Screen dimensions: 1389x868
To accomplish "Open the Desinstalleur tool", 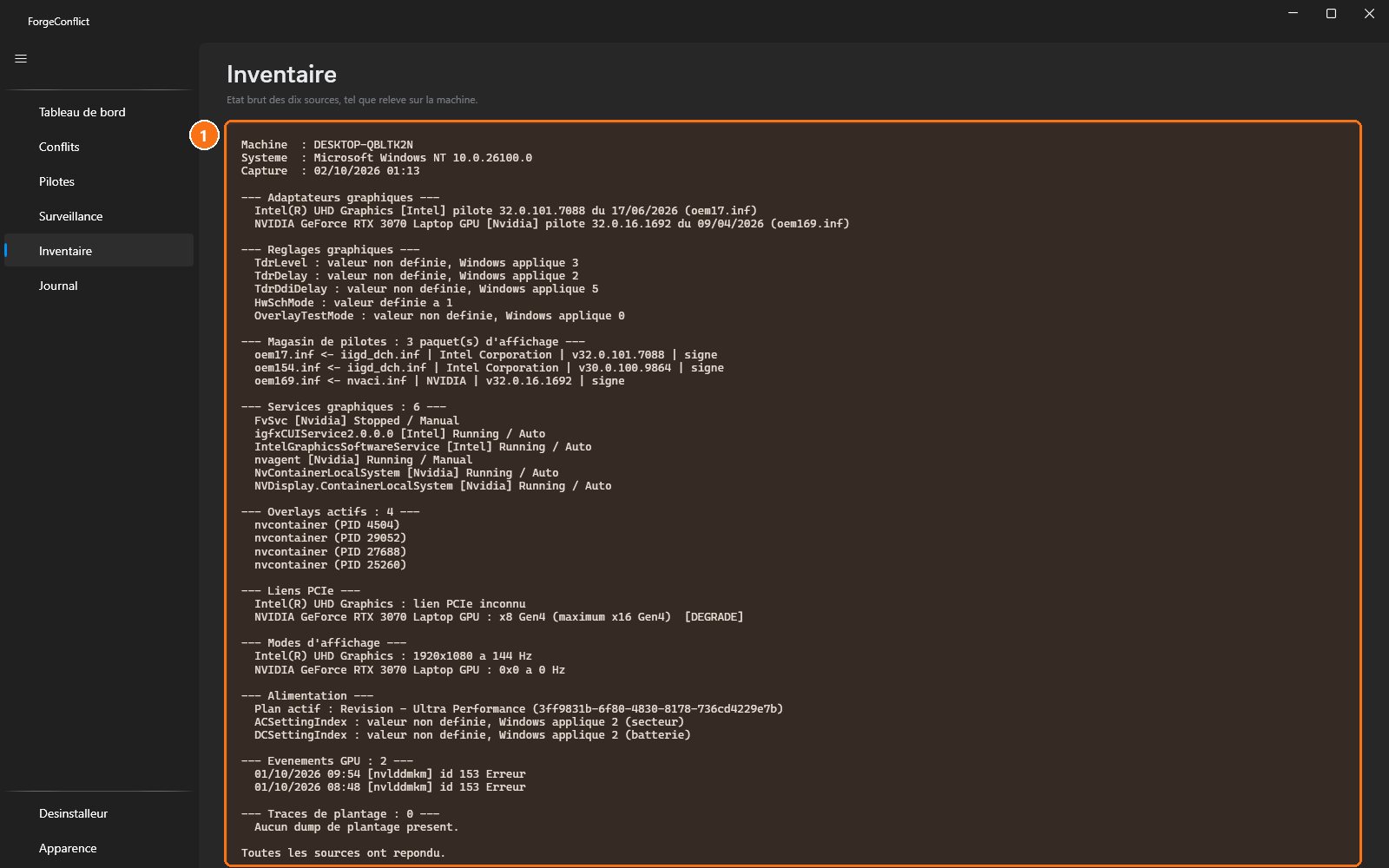I will [x=99, y=813].
